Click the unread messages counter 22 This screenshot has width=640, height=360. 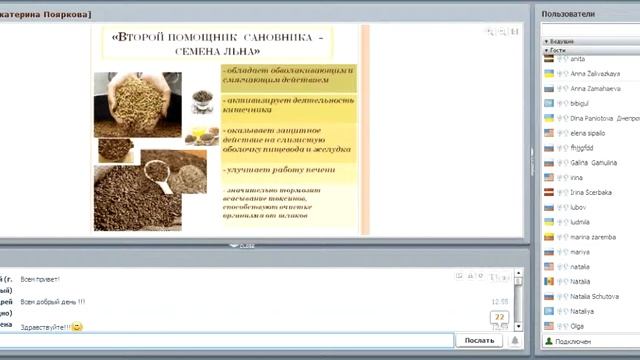[x=500, y=317]
